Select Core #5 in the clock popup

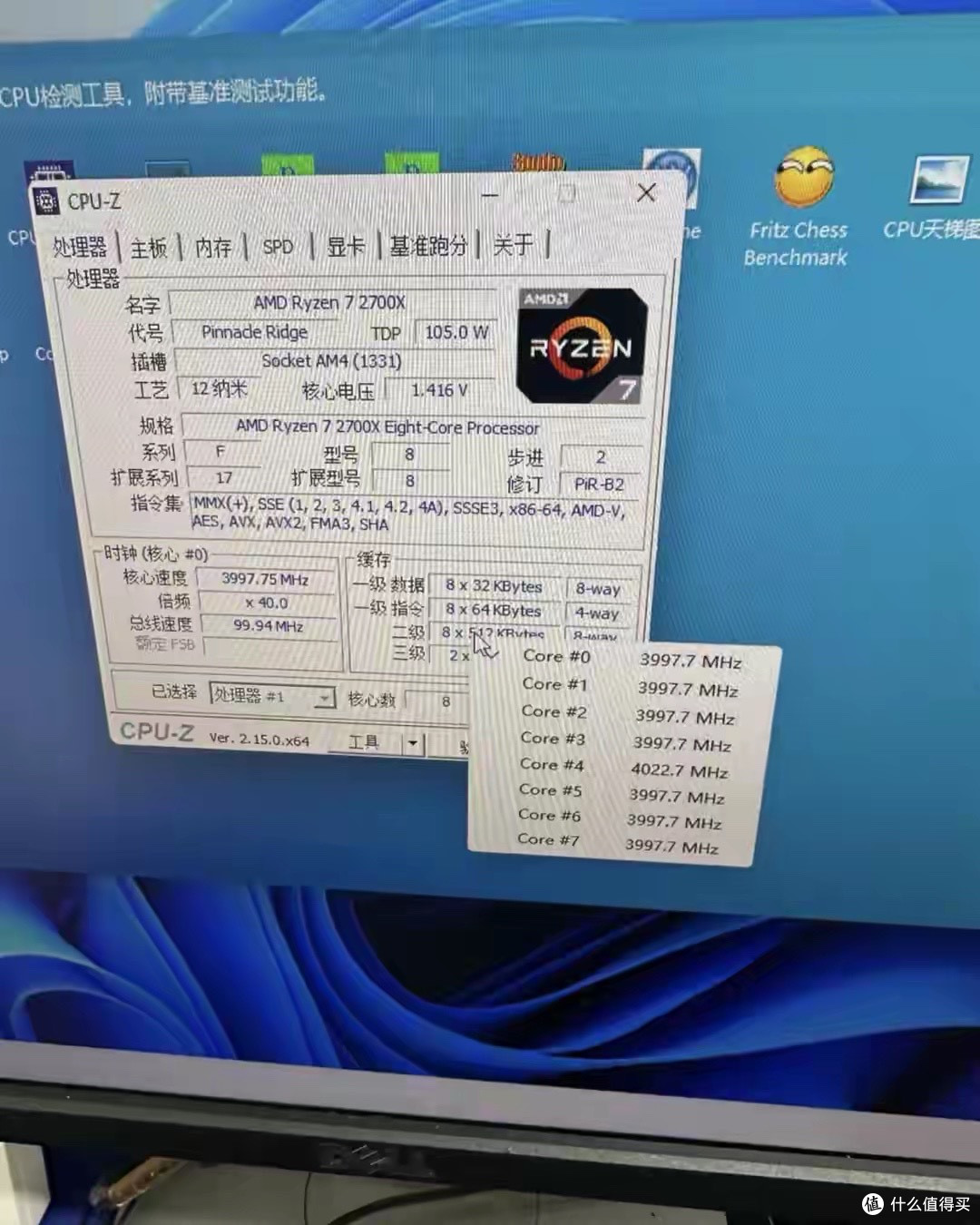tap(622, 794)
